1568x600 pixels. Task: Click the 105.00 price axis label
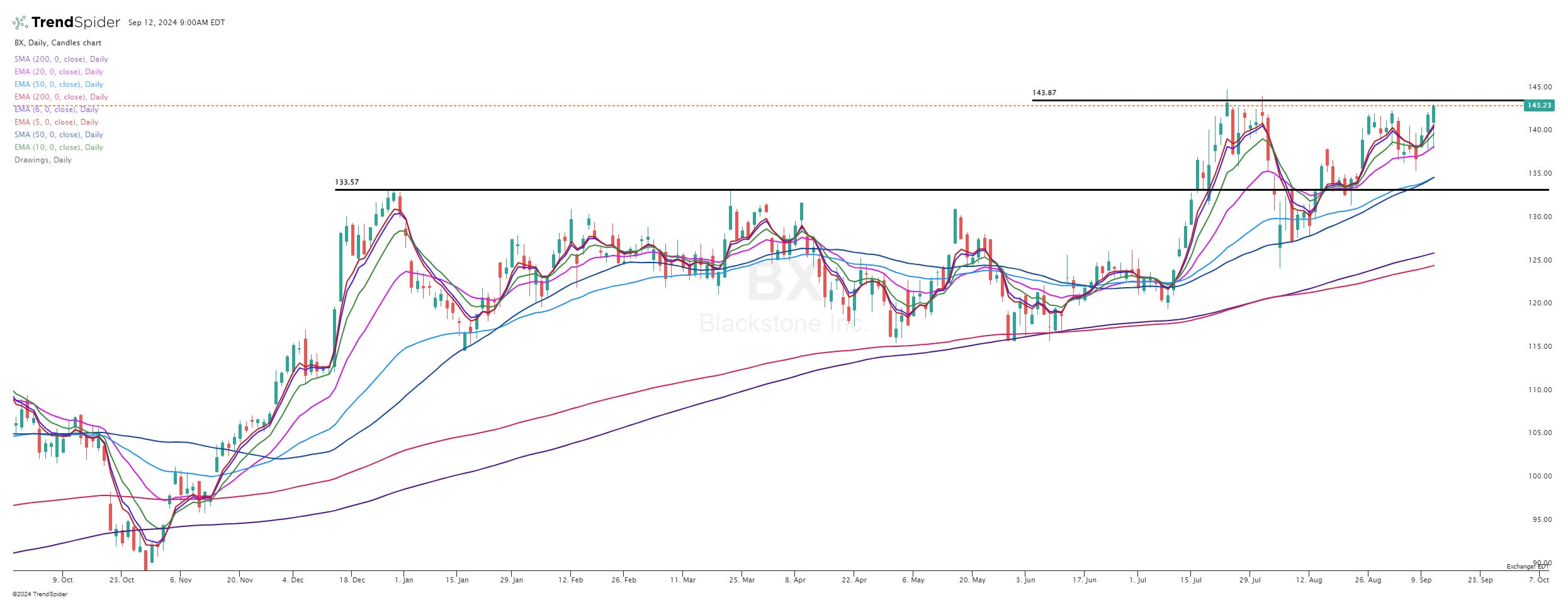[1540, 433]
